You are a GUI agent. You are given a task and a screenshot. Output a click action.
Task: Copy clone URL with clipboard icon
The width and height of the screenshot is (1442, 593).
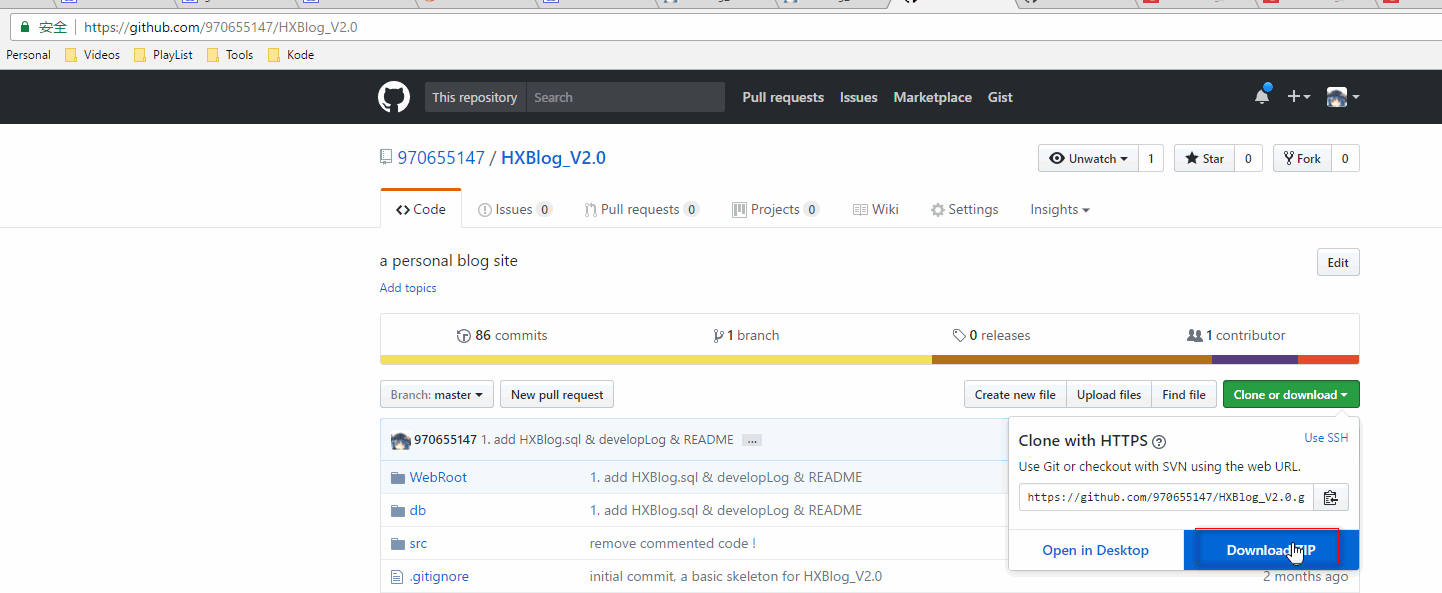click(x=1330, y=497)
